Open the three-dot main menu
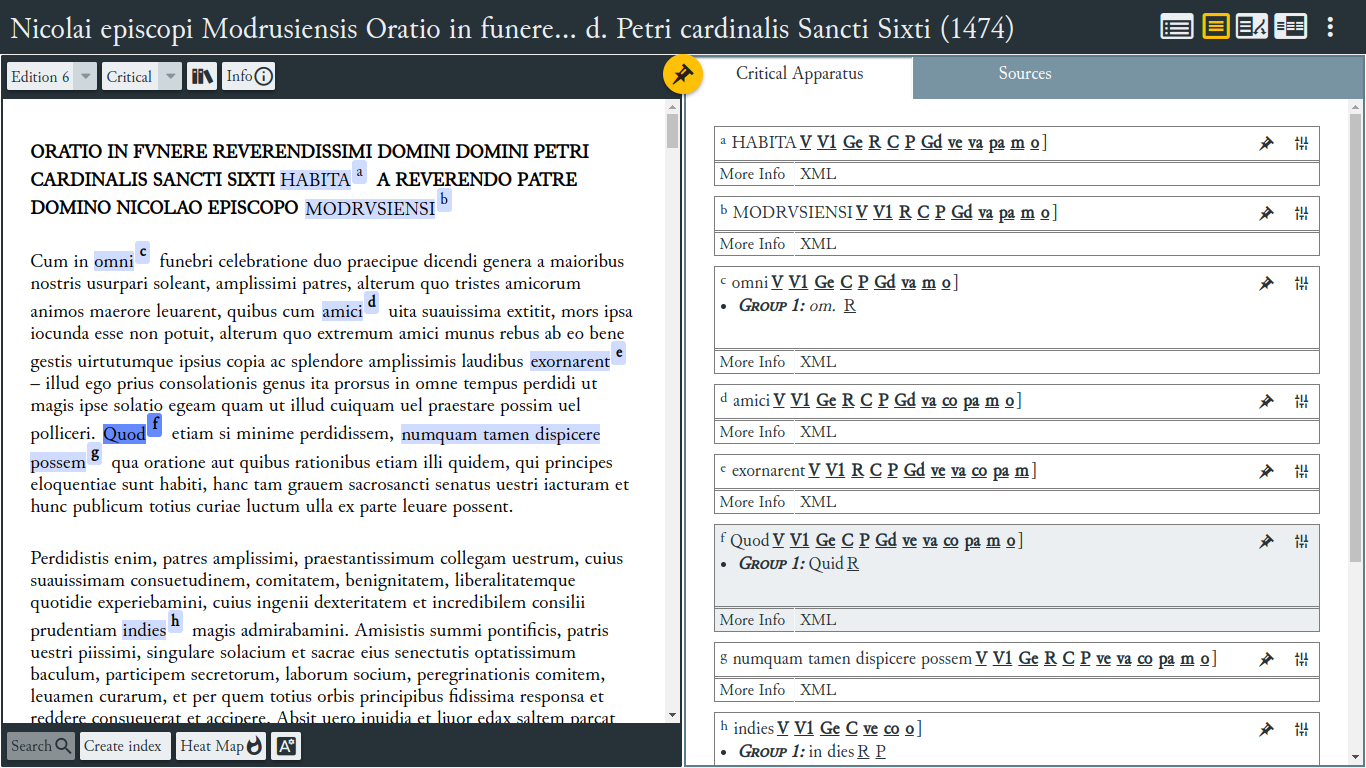This screenshot has width=1366, height=768. (1330, 27)
